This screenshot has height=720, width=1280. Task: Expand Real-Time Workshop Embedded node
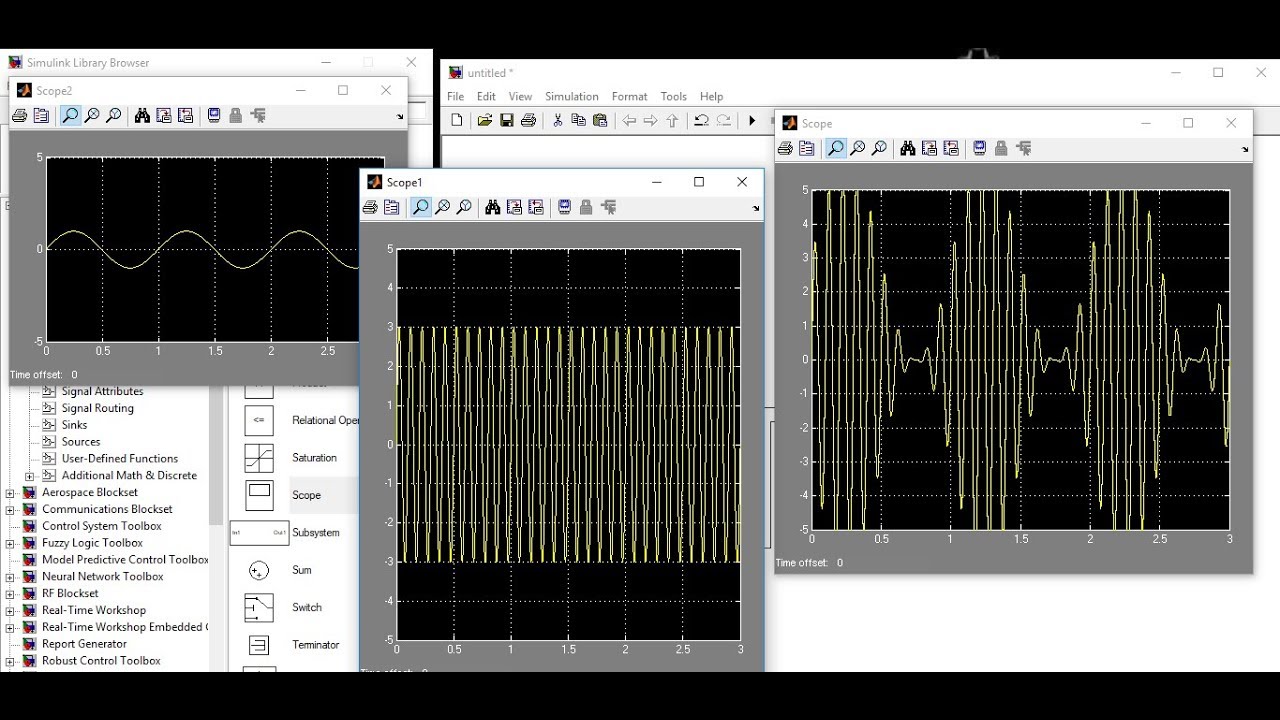(10, 628)
